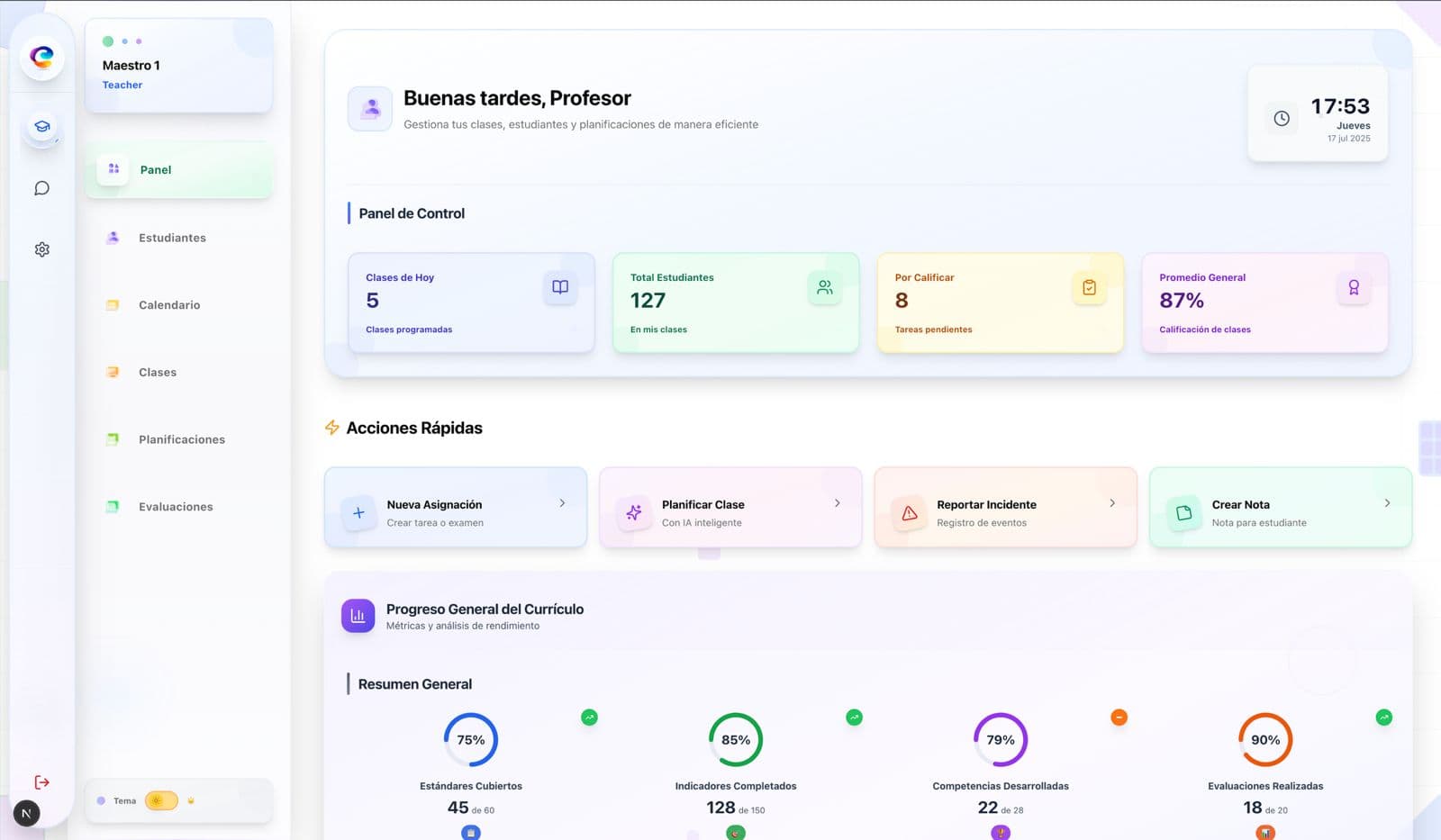Go to Planificaciones in the sidebar
This screenshot has width=1441, height=840.
(x=181, y=439)
